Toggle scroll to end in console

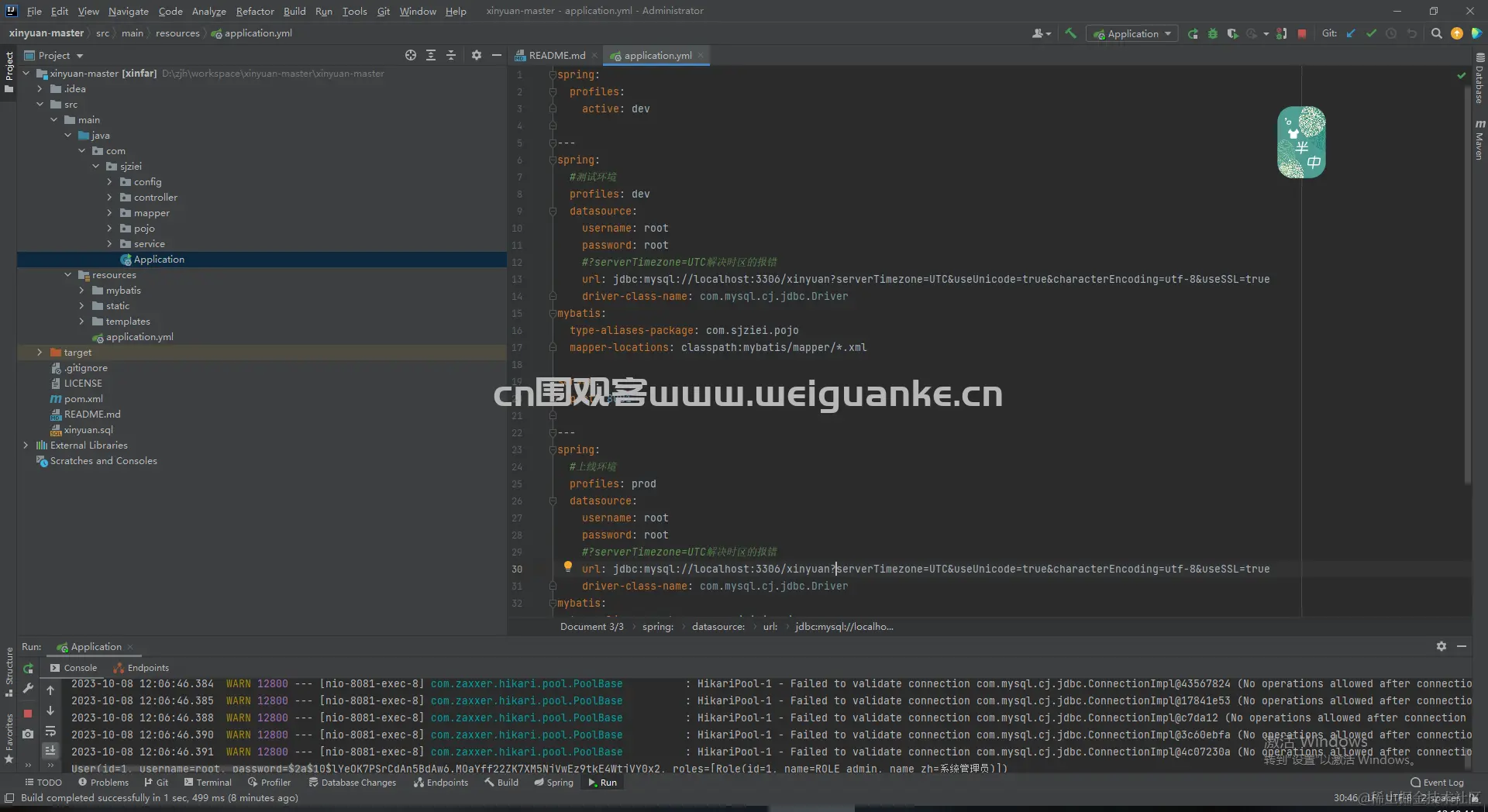[50, 750]
